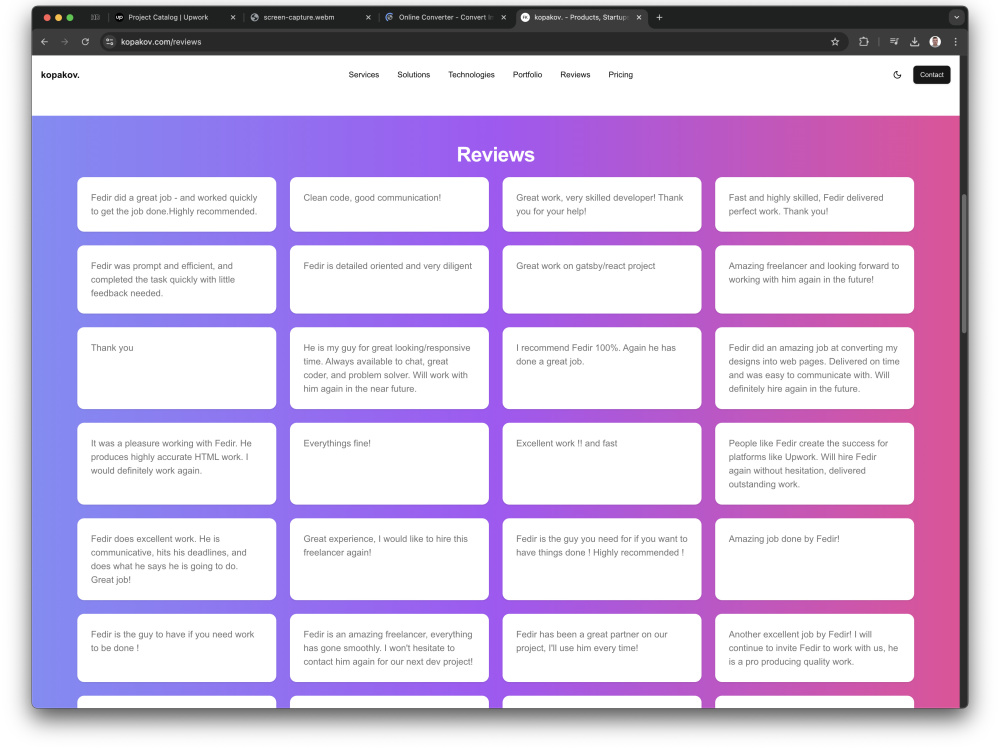This screenshot has height=750, width=1000.
Task: Switch to the screen-capture.webm tab
Action: click(x=309, y=18)
